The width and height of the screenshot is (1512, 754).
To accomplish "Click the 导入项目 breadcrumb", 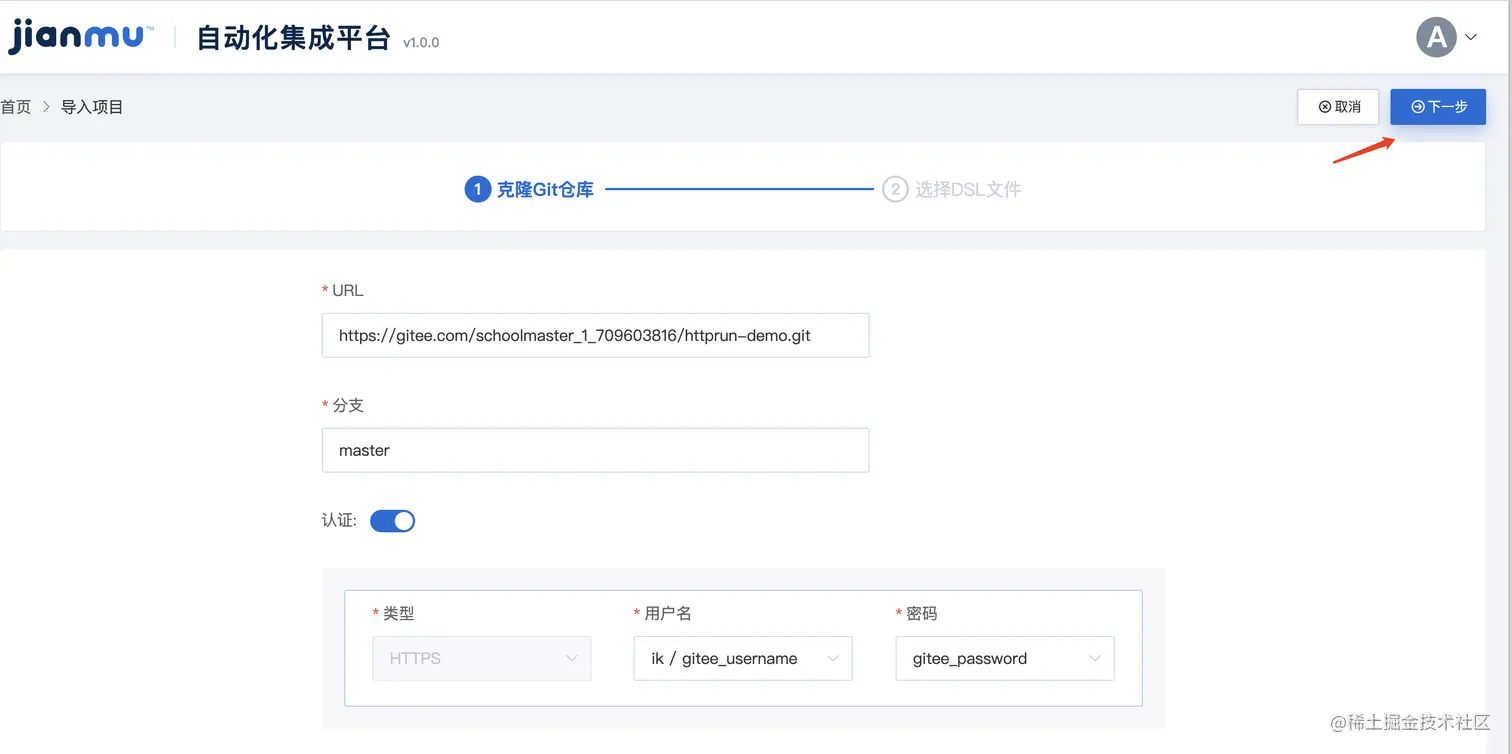I will coord(92,107).
